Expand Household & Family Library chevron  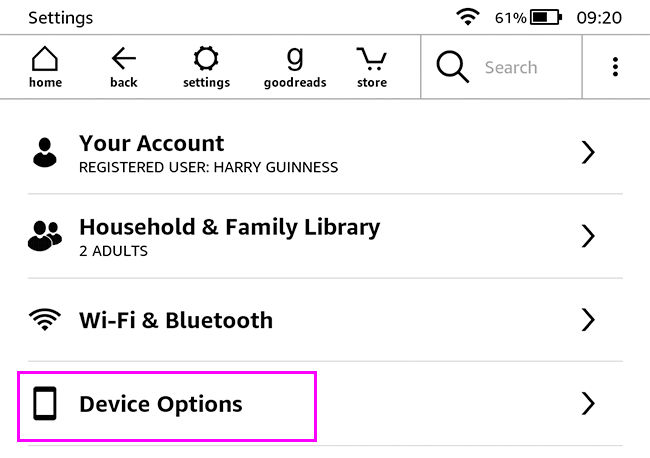point(588,236)
